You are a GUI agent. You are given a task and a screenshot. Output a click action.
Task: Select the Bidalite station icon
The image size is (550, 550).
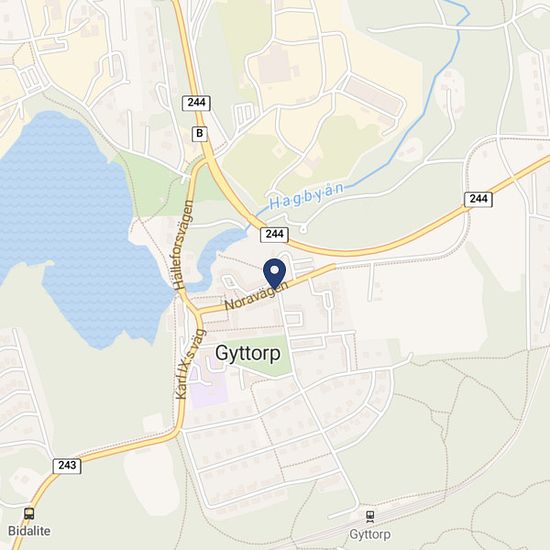[29, 514]
